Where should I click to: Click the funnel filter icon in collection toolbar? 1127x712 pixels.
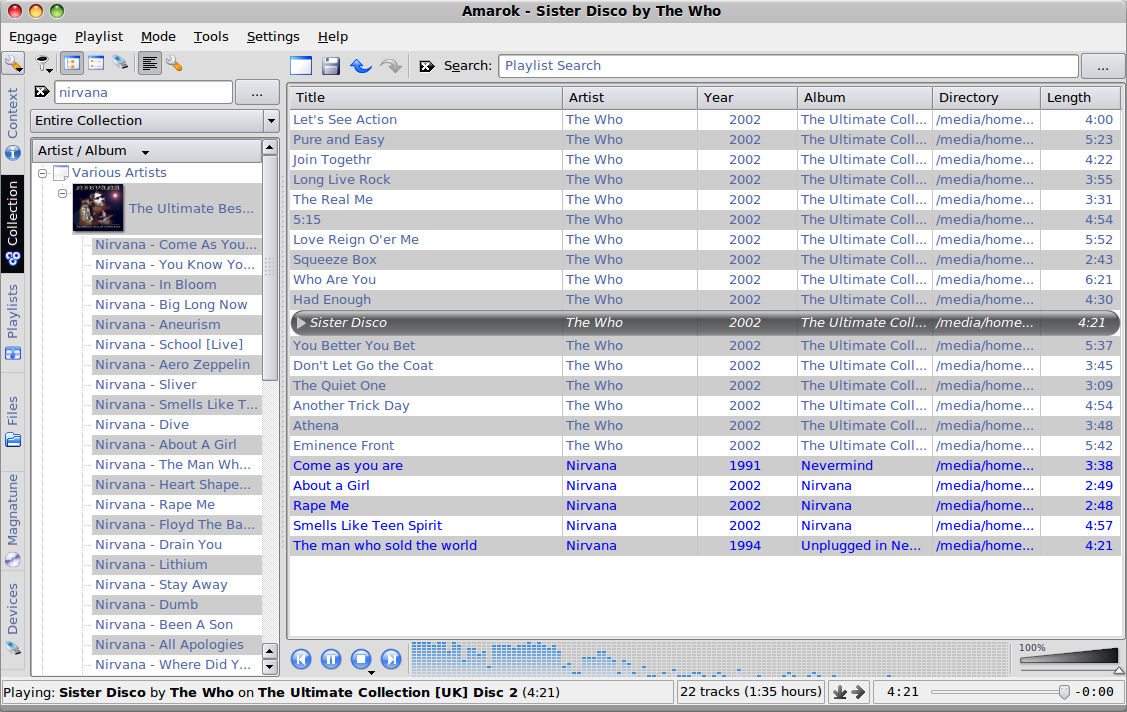[x=44, y=64]
